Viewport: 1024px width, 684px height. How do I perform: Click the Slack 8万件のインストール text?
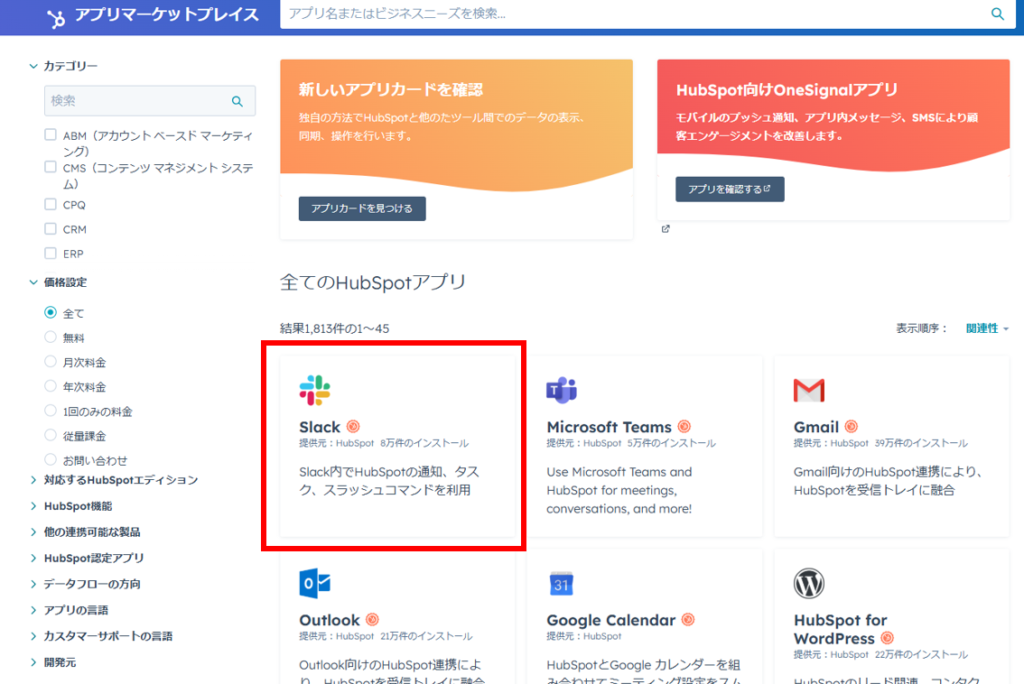click(424, 443)
